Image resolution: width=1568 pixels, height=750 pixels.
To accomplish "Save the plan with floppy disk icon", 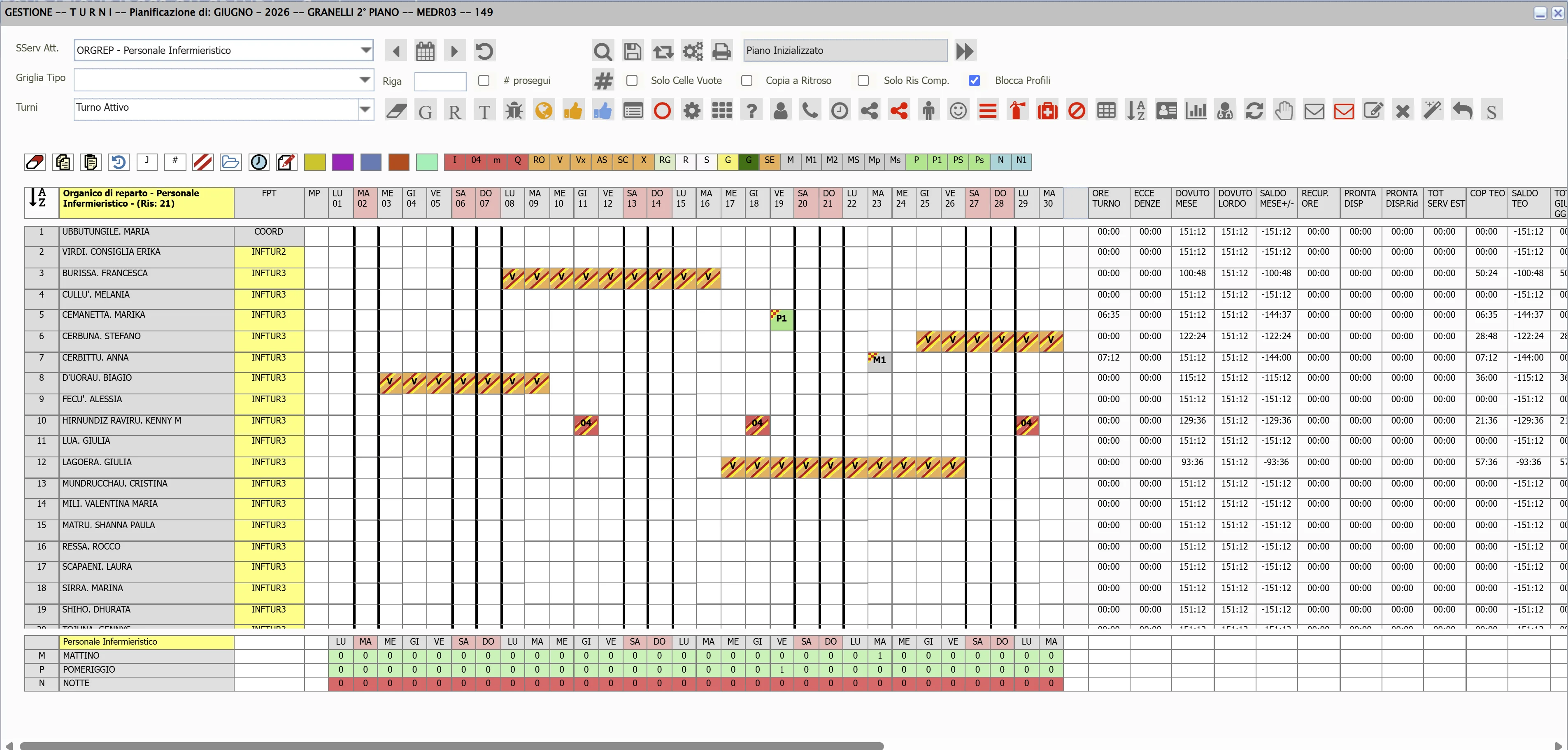I will [x=633, y=51].
